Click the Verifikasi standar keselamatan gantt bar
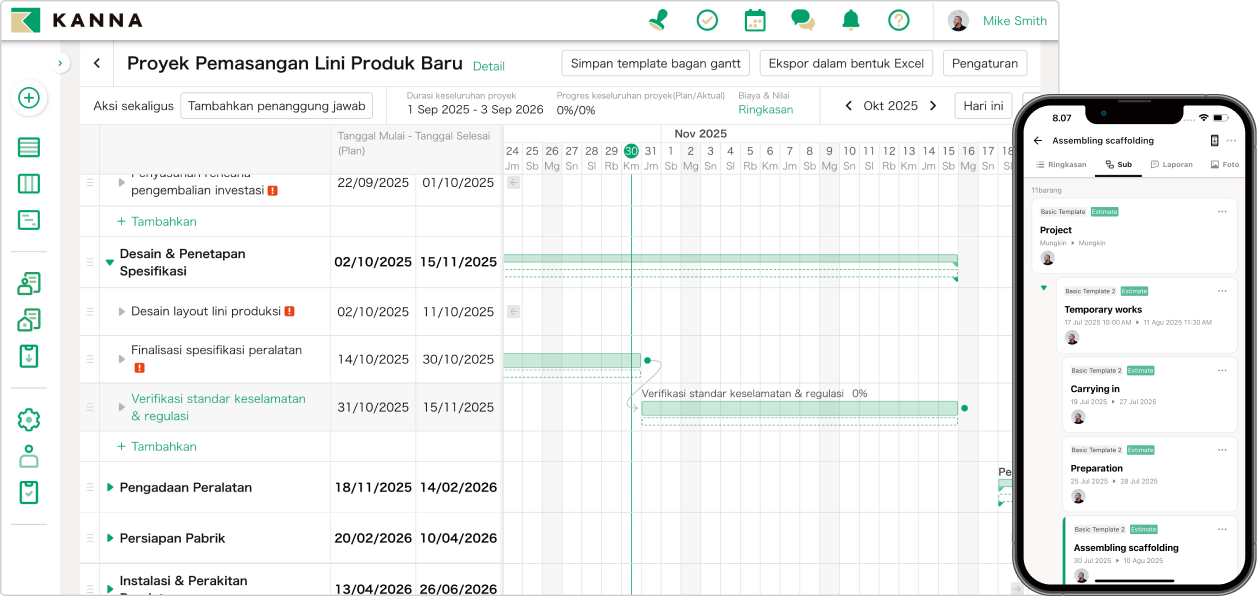The height and width of the screenshot is (596, 1260). point(799,408)
